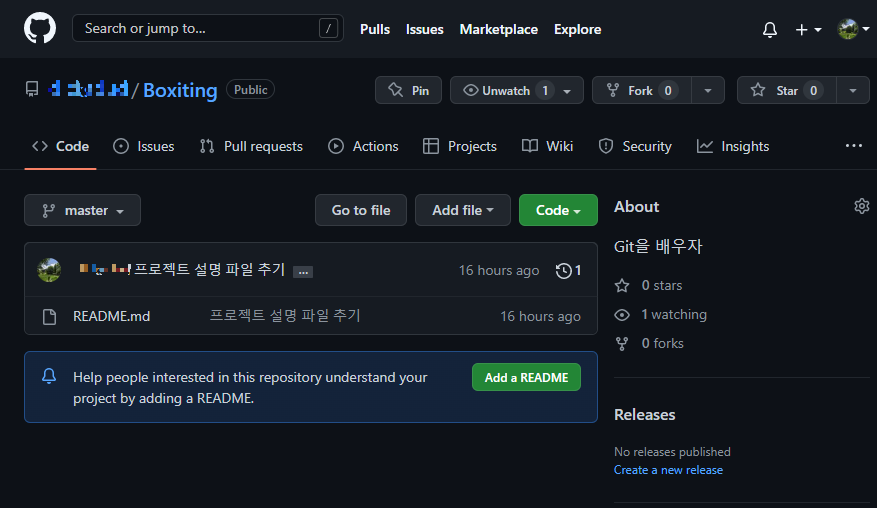The image size is (877, 508).
Task: Open the Add file dropdown
Action: 463,210
